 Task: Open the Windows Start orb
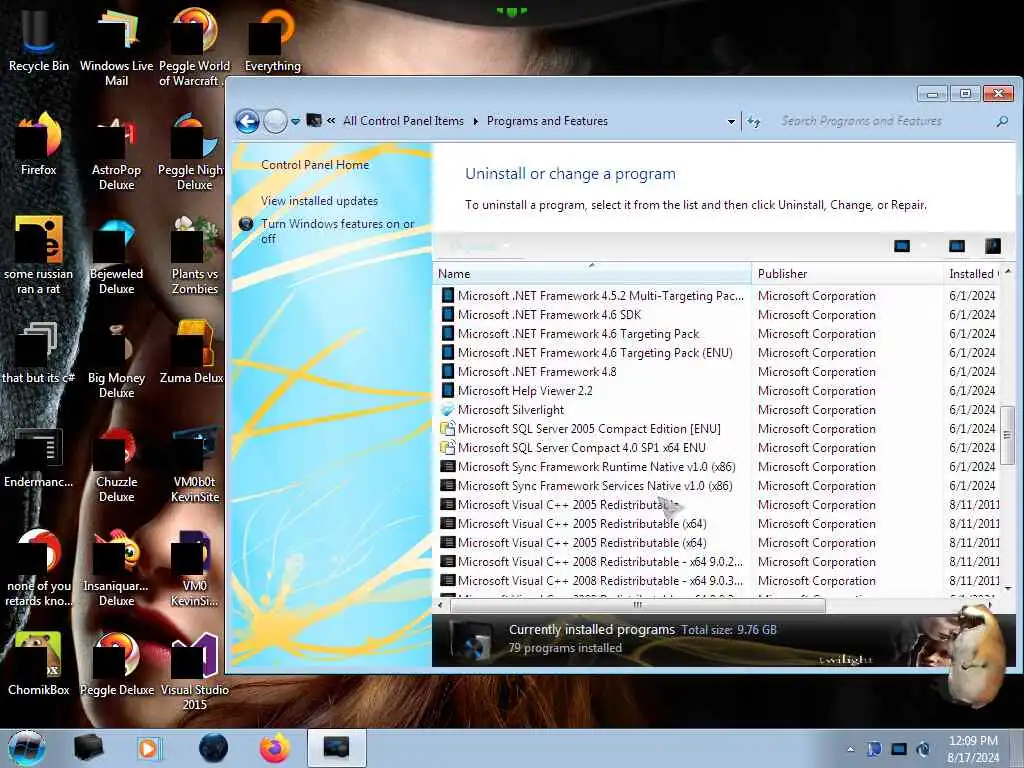click(27, 748)
